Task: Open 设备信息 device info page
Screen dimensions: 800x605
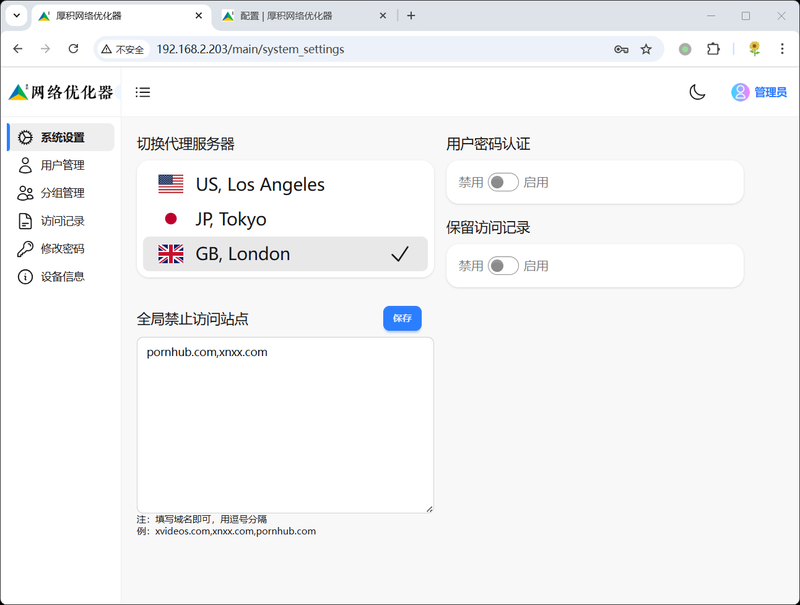Action: click(61, 276)
